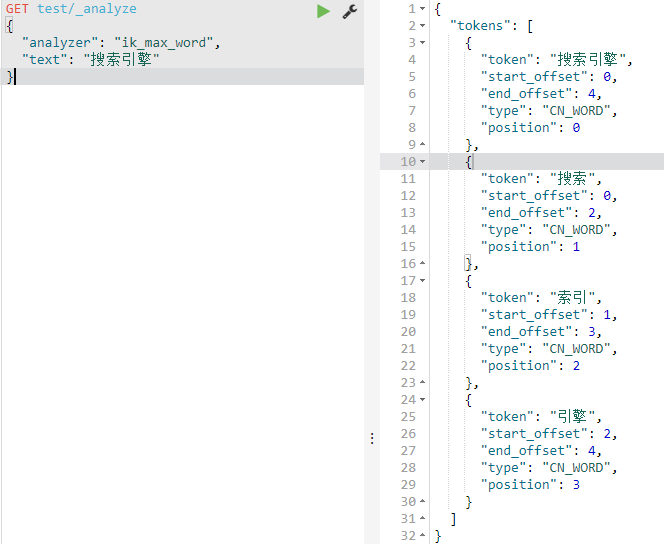Click fold arrow at line 32
Viewport: 664px width, 544px height.
(423, 536)
